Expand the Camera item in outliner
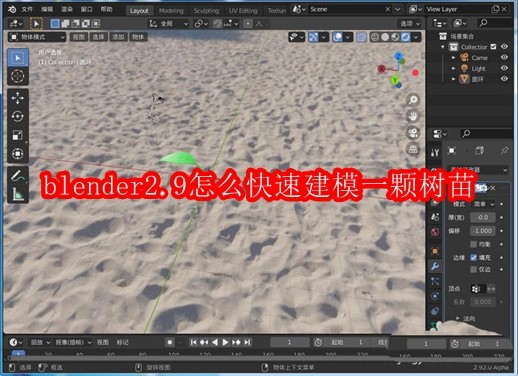 pyautogui.click(x=453, y=58)
